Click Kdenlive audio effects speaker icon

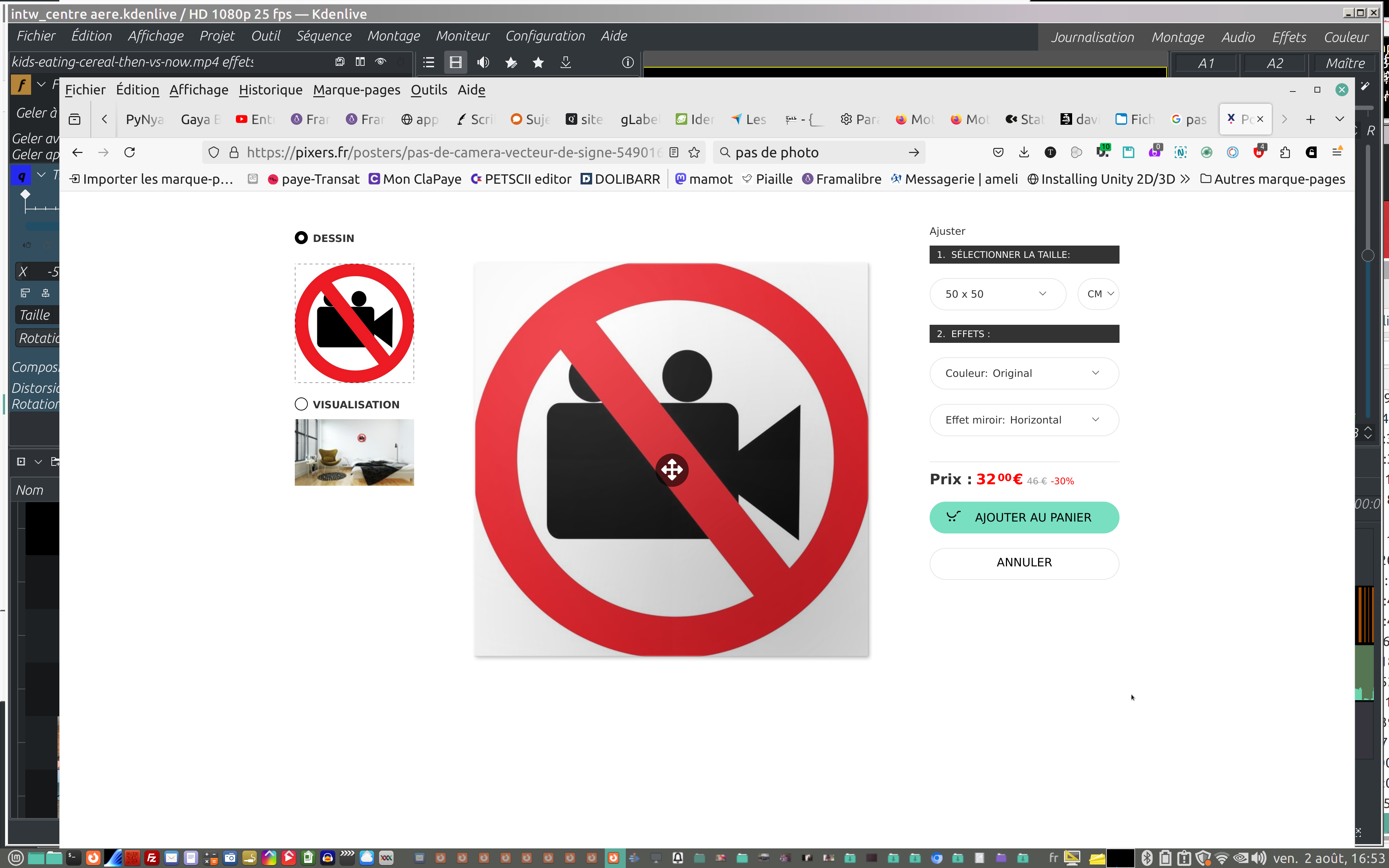pos(483,63)
